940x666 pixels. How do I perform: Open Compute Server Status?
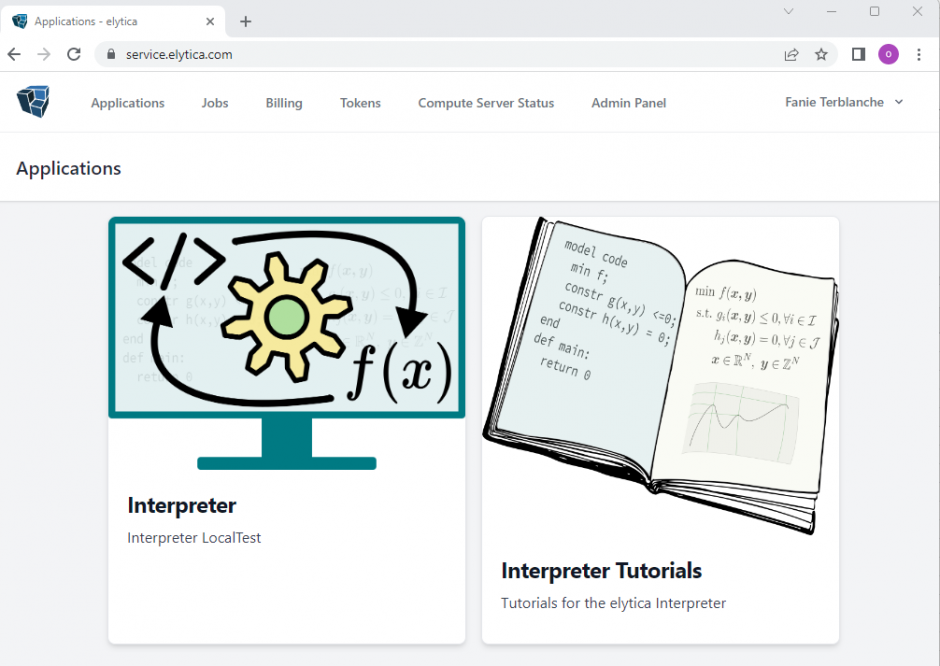(486, 103)
